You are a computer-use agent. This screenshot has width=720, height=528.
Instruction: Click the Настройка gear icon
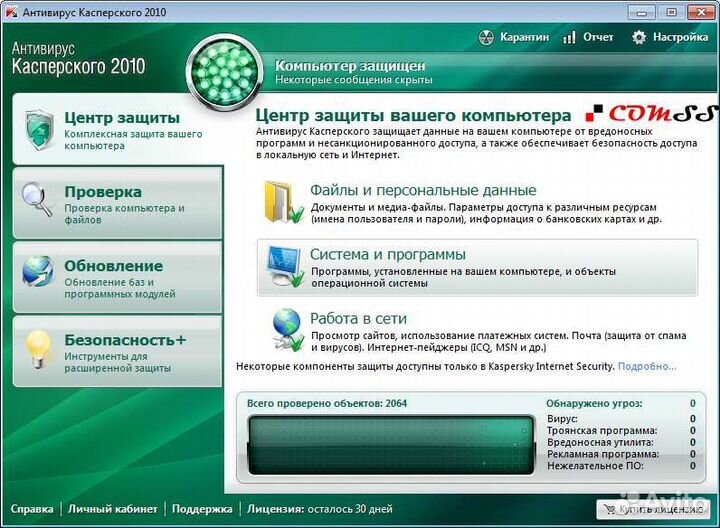(639, 37)
